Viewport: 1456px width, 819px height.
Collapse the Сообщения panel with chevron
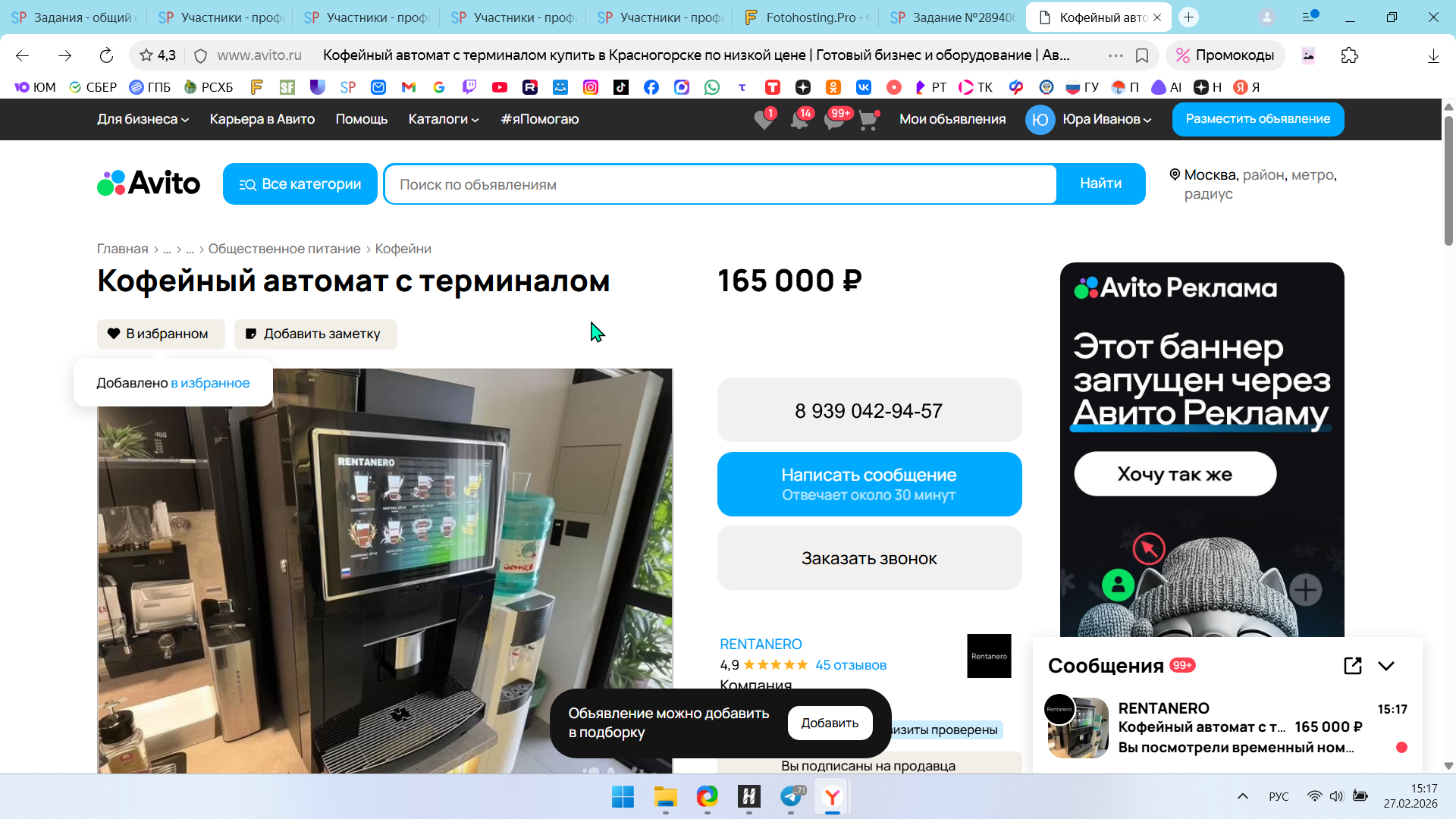1386,666
